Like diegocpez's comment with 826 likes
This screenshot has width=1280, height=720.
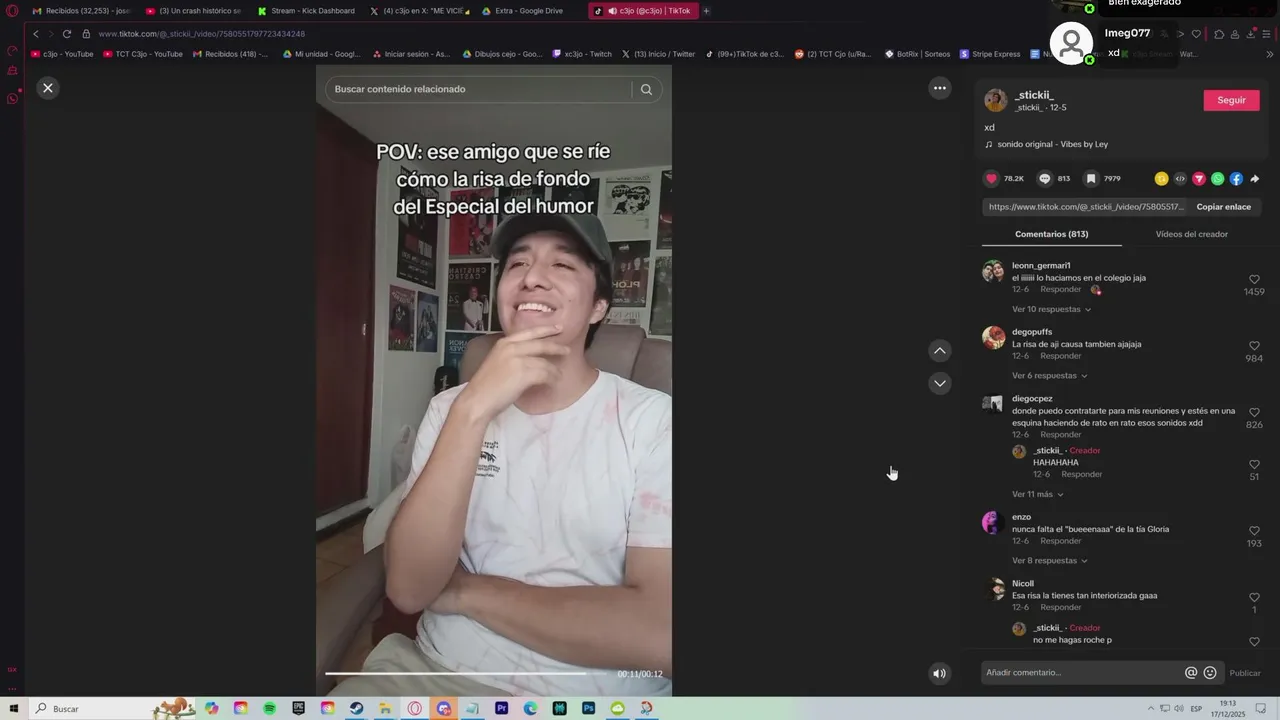(1254, 412)
